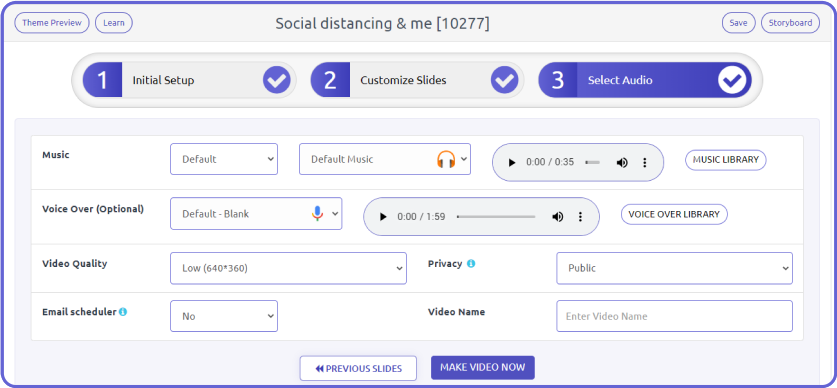The image size is (837, 388).
Task: Click the Customize Slides checkmark icon
Action: pyautogui.click(x=504, y=80)
